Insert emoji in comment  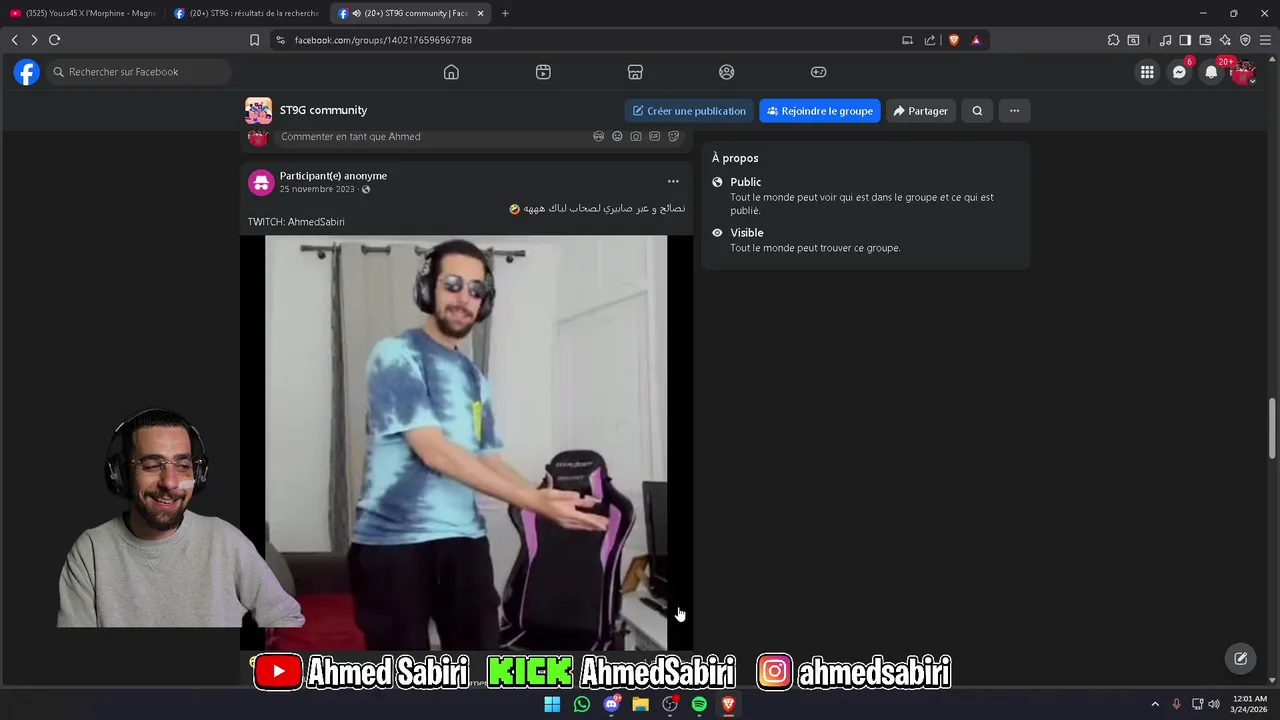[x=617, y=136]
